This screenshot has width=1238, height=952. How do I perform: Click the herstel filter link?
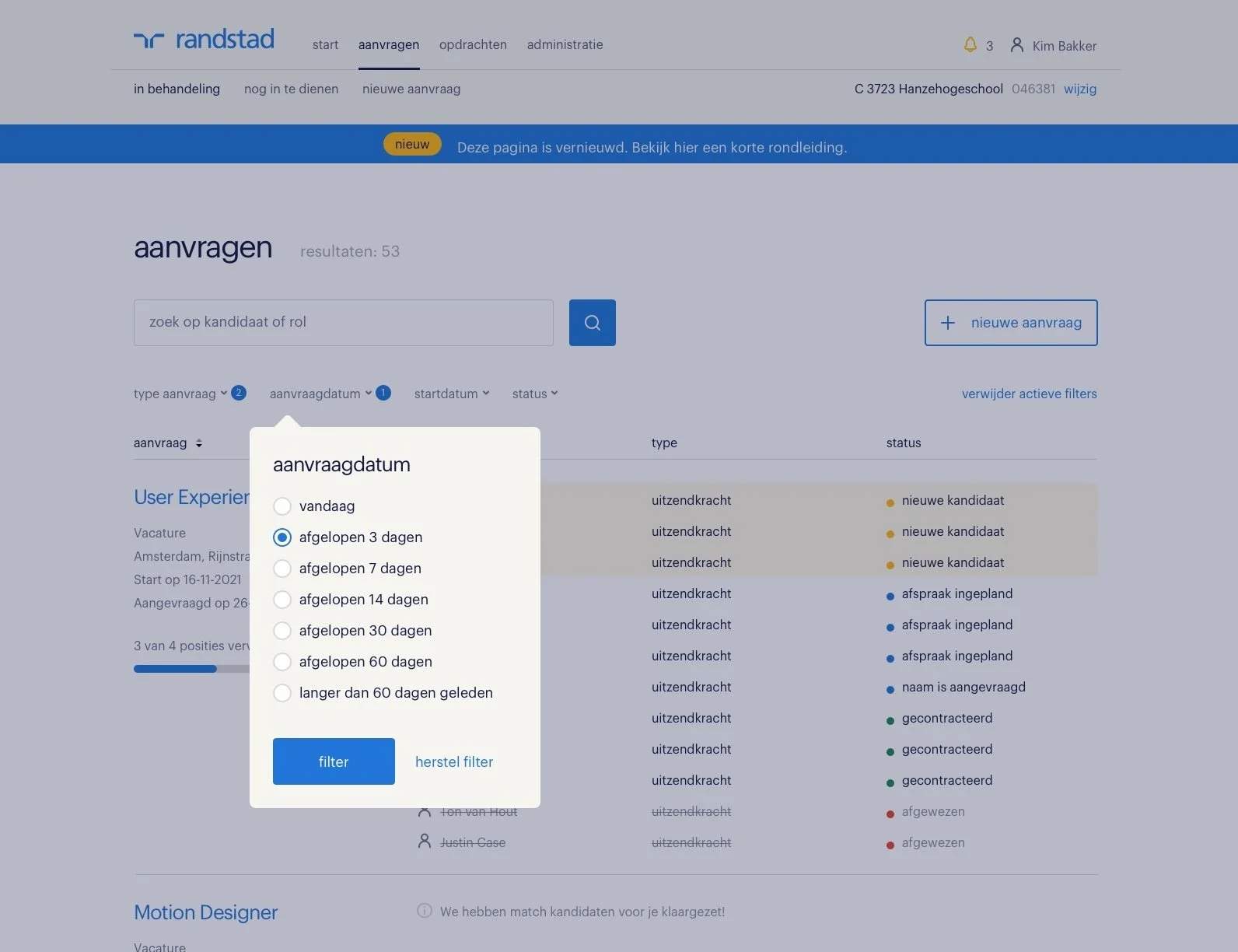[x=454, y=761]
